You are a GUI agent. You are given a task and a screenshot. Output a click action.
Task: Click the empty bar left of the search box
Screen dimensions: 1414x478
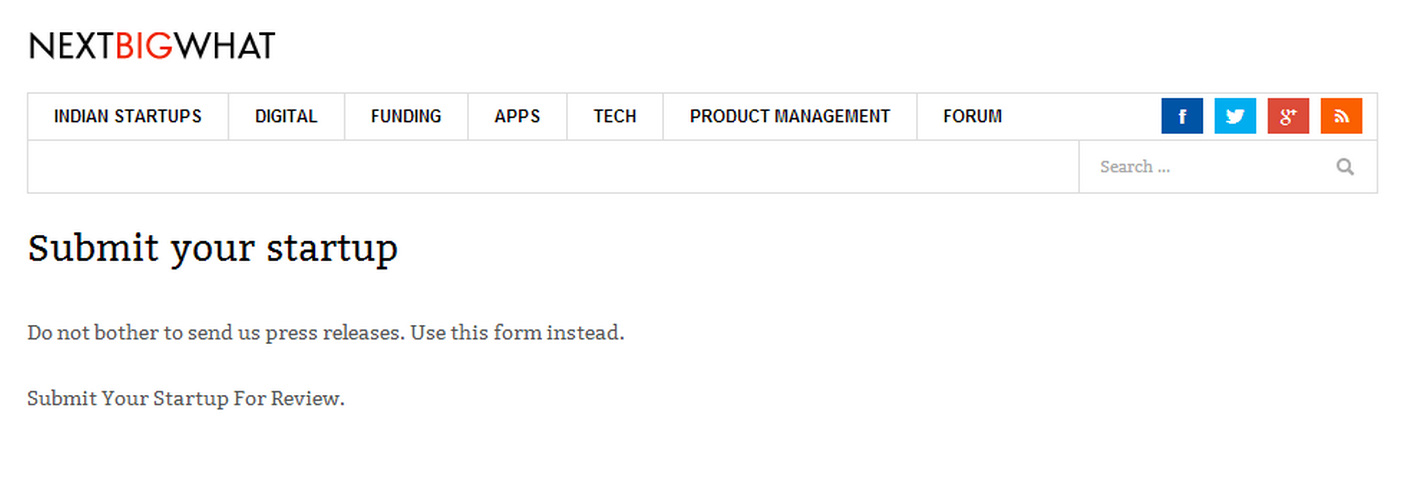click(x=553, y=167)
